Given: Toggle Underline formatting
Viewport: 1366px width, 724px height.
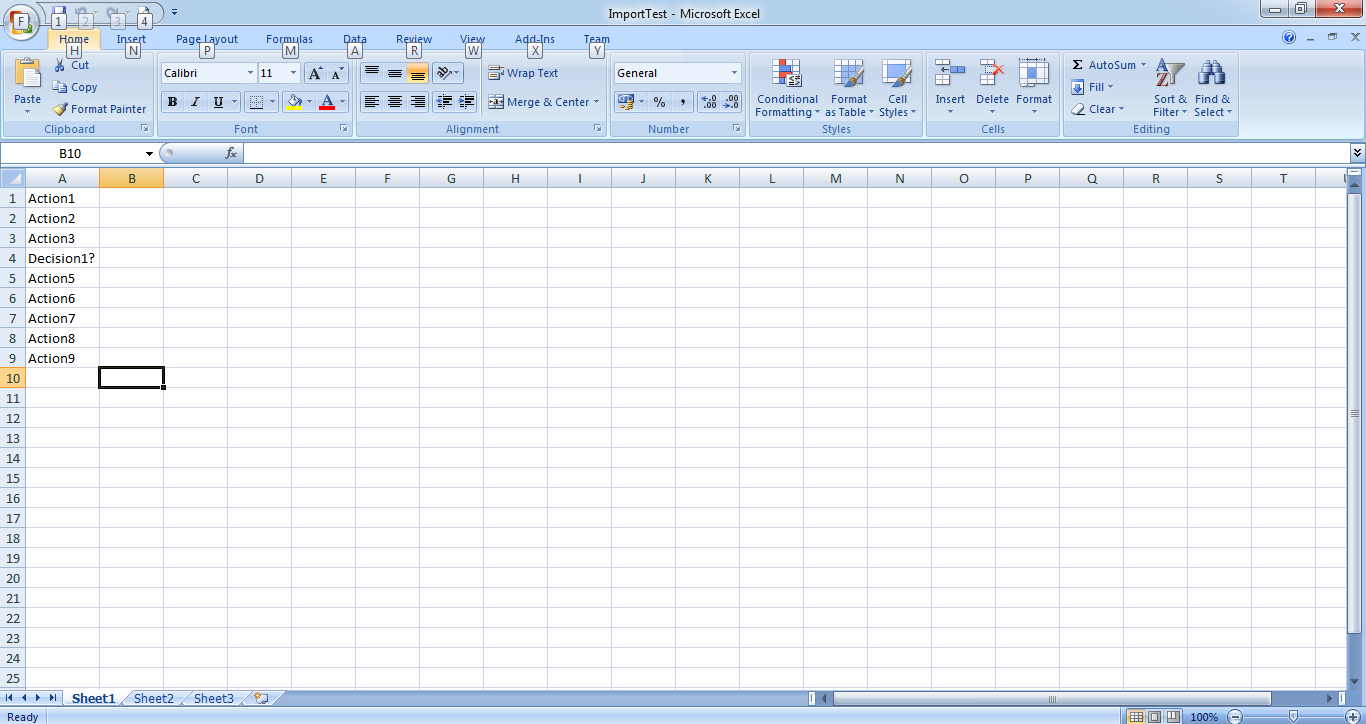Looking at the screenshot, I should pyautogui.click(x=218, y=102).
